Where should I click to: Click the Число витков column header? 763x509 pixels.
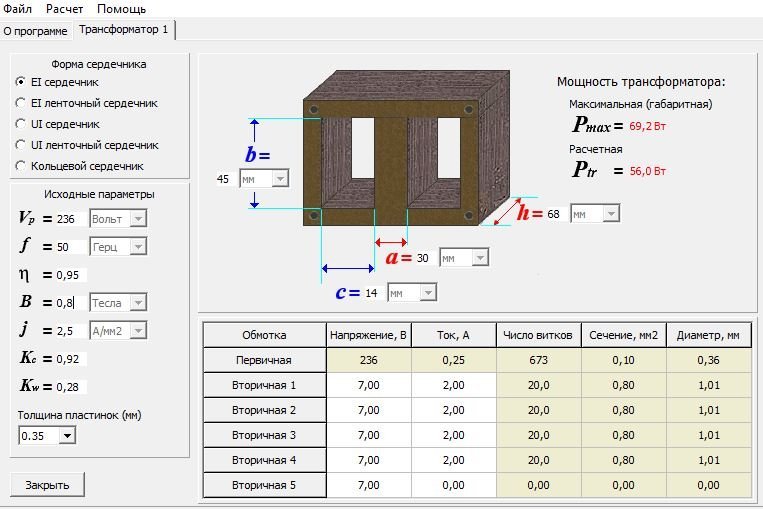538,335
